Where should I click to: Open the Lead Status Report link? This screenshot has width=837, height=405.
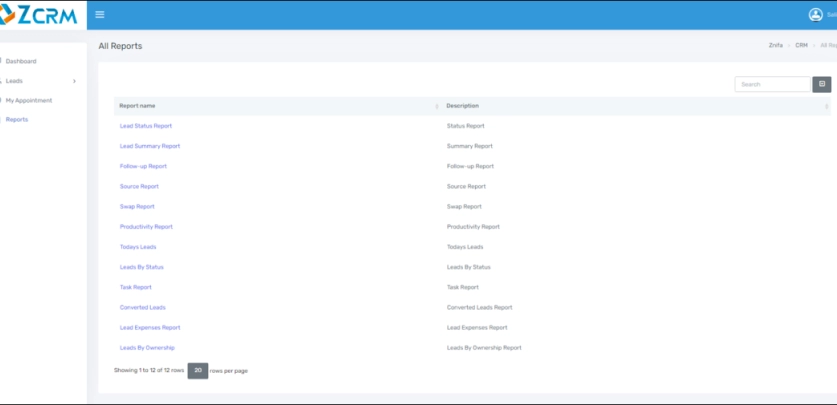pos(146,126)
